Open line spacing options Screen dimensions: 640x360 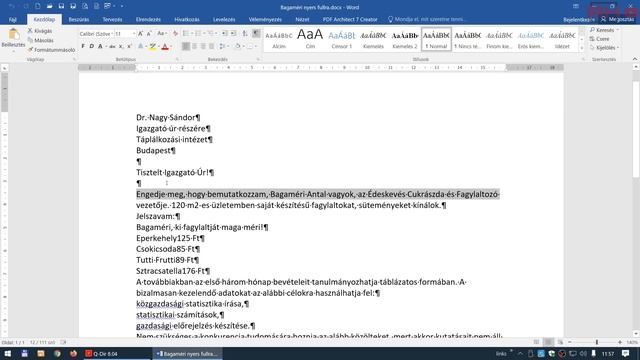(223, 47)
